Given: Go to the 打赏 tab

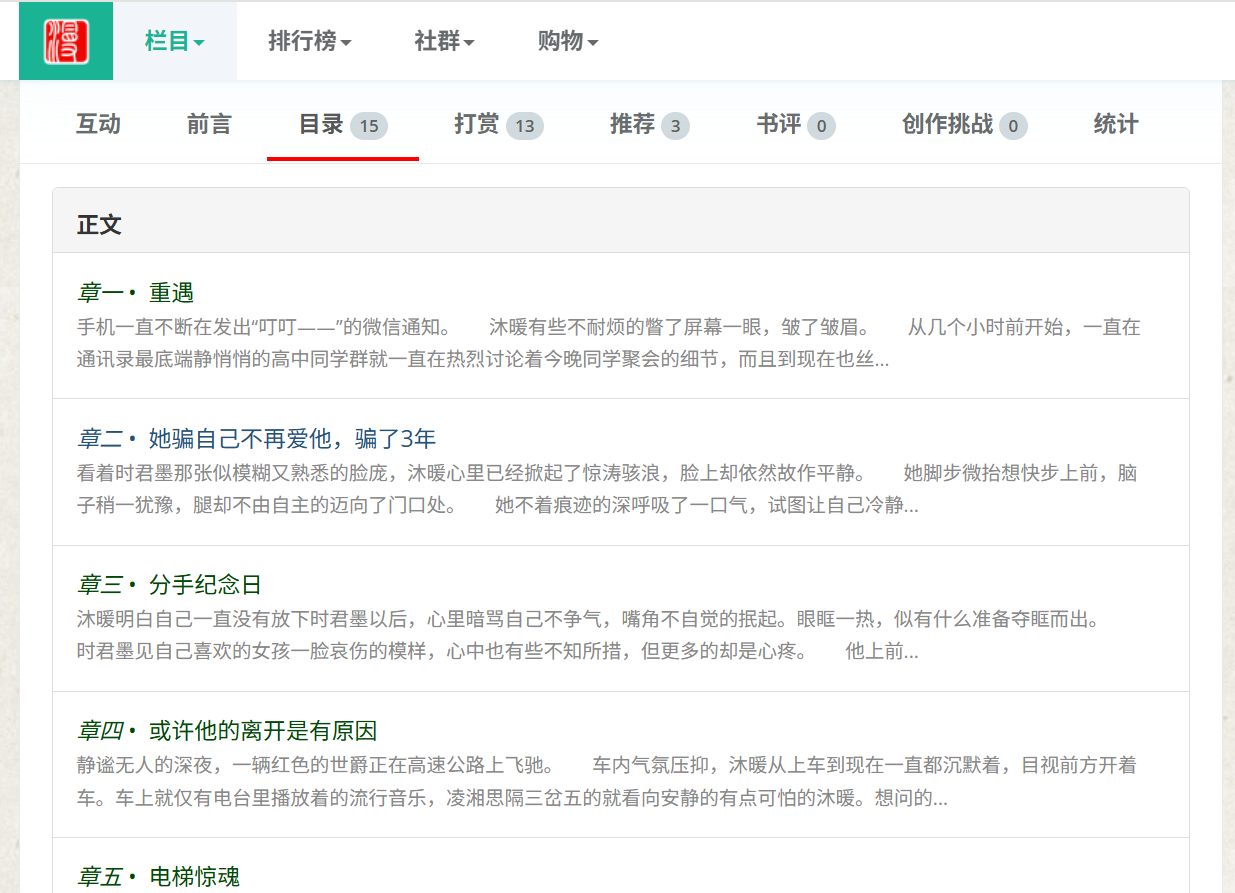Looking at the screenshot, I should [498, 124].
